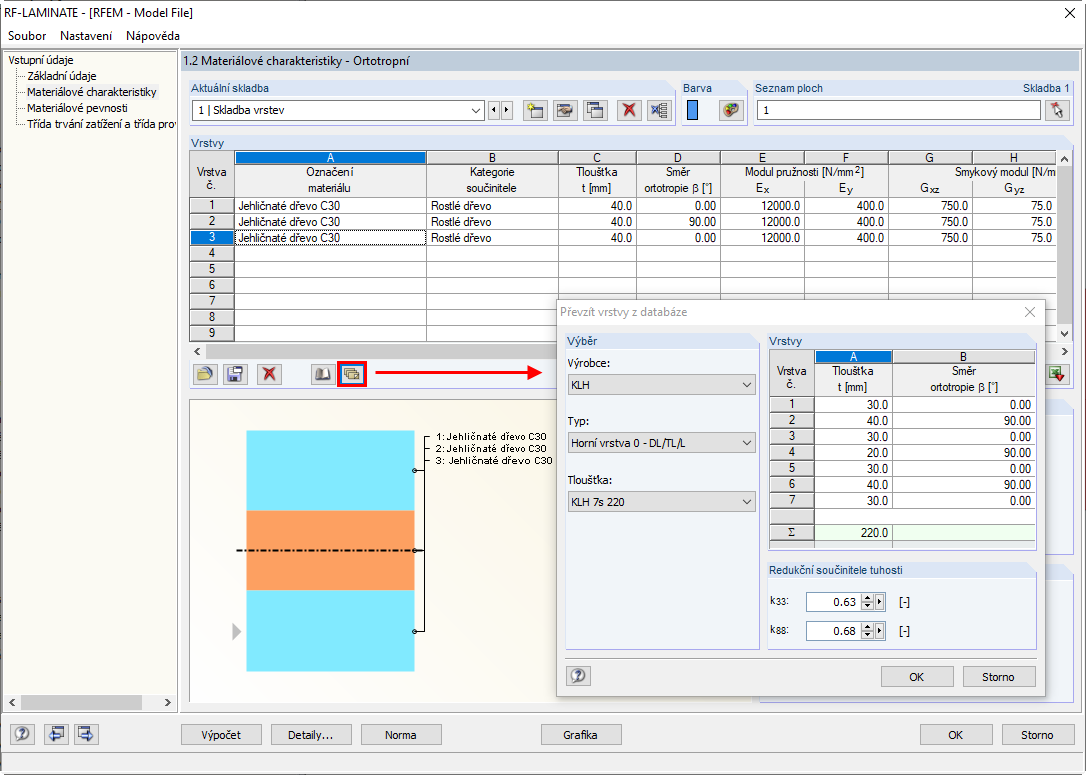The width and height of the screenshot is (1086, 775).
Task: Decrease k88 value with down spinner
Action: click(867, 635)
